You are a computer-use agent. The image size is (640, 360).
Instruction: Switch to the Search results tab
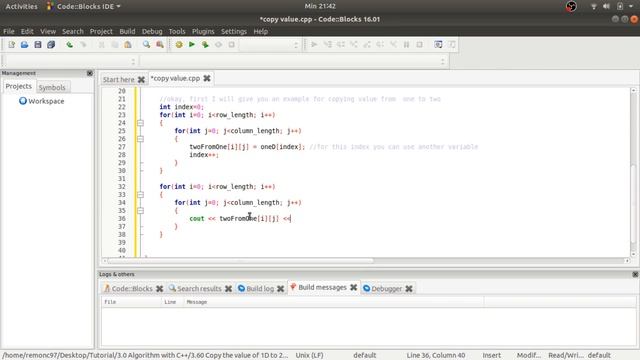199,289
